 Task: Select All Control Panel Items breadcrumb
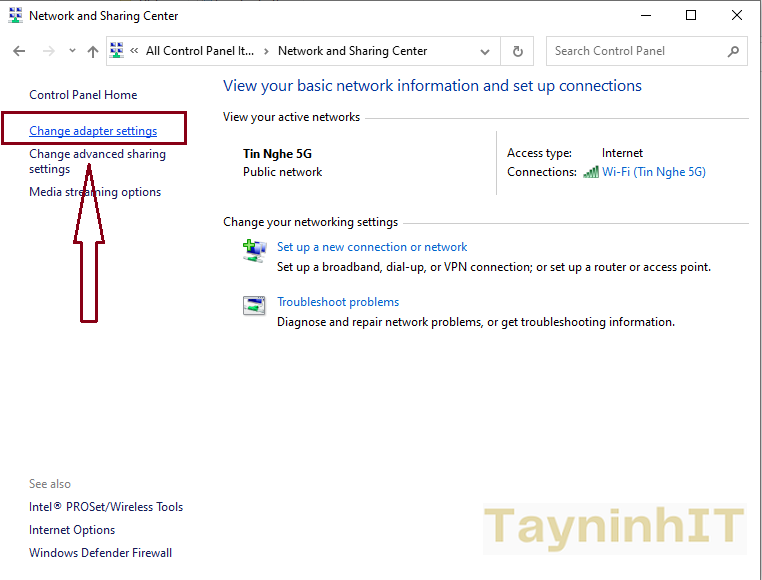[200, 51]
